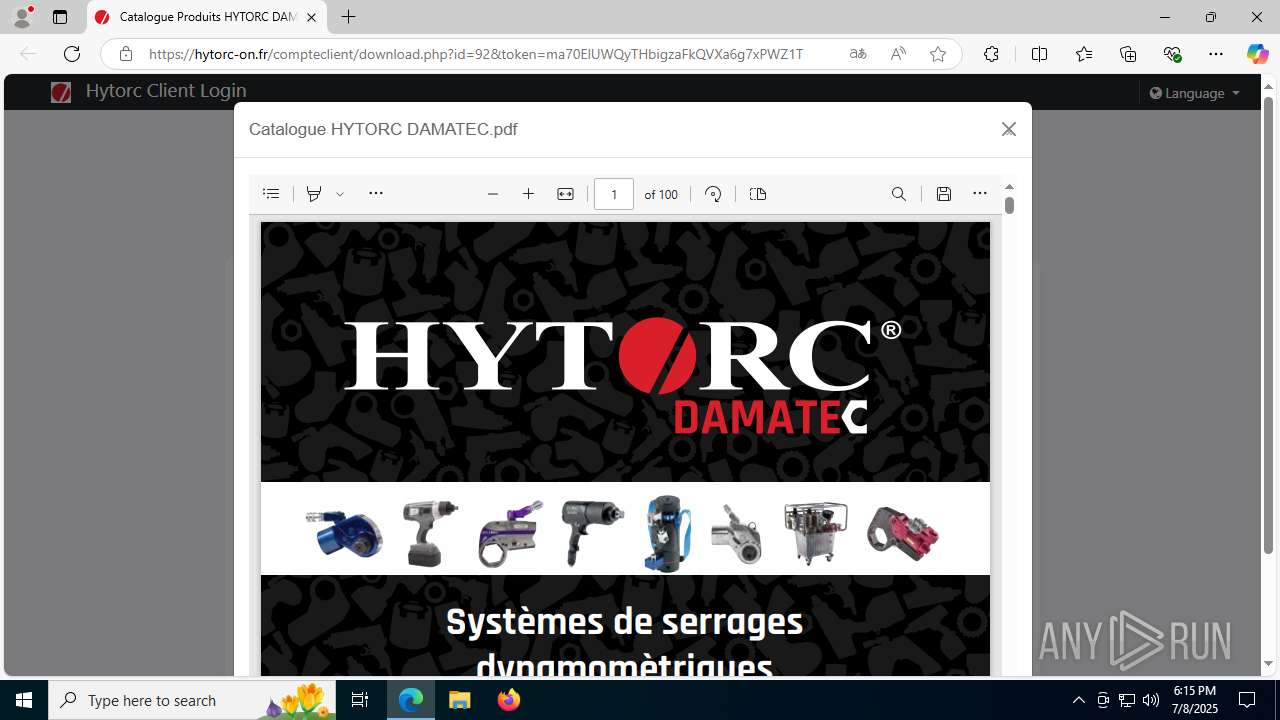The height and width of the screenshot is (720, 1280).
Task: Save the PDF document
Action: pos(944,194)
